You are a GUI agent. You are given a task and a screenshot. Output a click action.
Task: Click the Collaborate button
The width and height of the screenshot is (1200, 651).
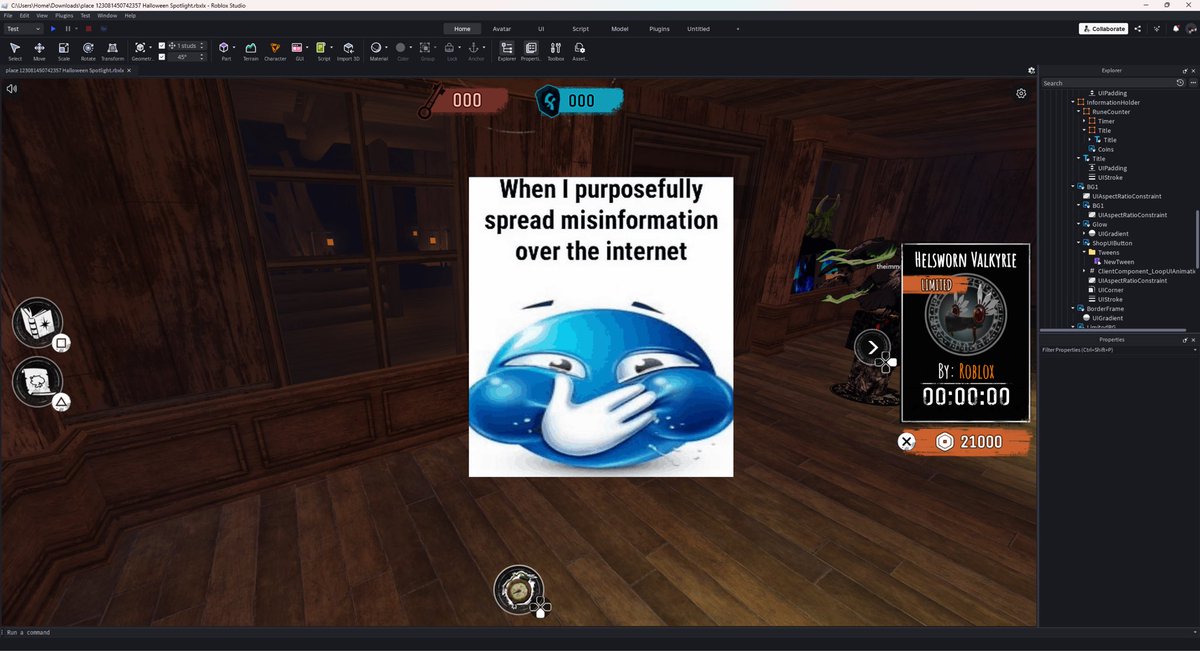click(x=1103, y=29)
